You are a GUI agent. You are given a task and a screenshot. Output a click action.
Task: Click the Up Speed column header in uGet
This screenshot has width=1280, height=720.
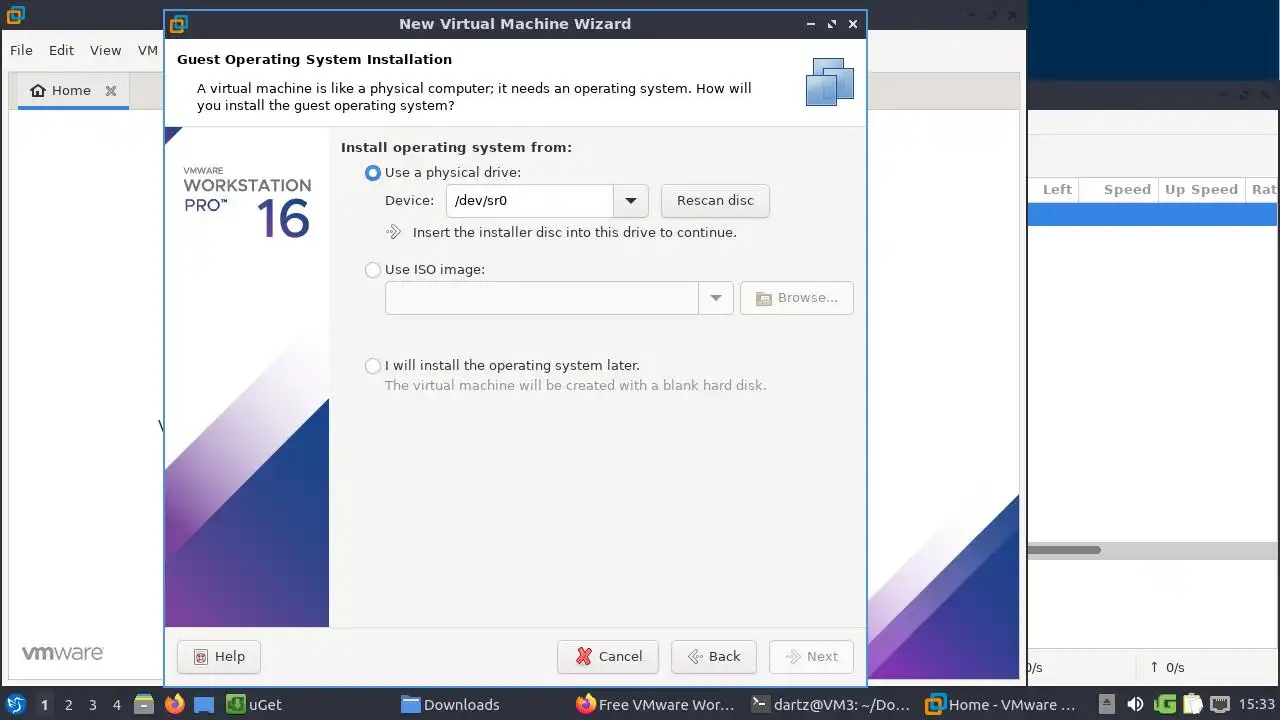(1201, 190)
